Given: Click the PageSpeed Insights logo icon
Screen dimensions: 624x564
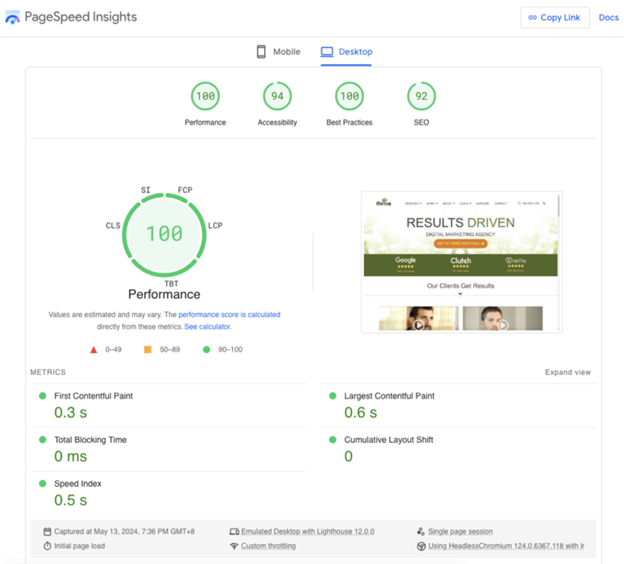Looking at the screenshot, I should [13, 17].
